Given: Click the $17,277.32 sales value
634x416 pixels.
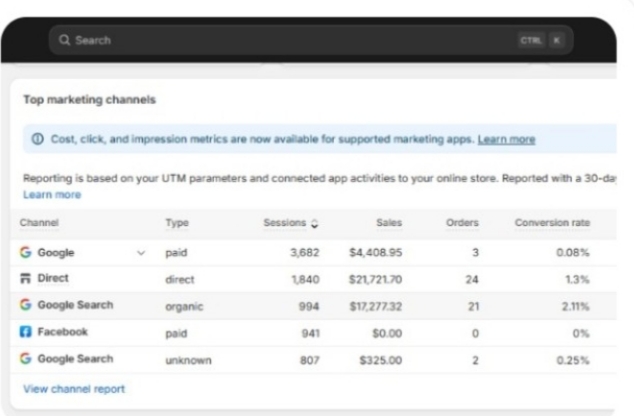Looking at the screenshot, I should pyautogui.click(x=376, y=306).
